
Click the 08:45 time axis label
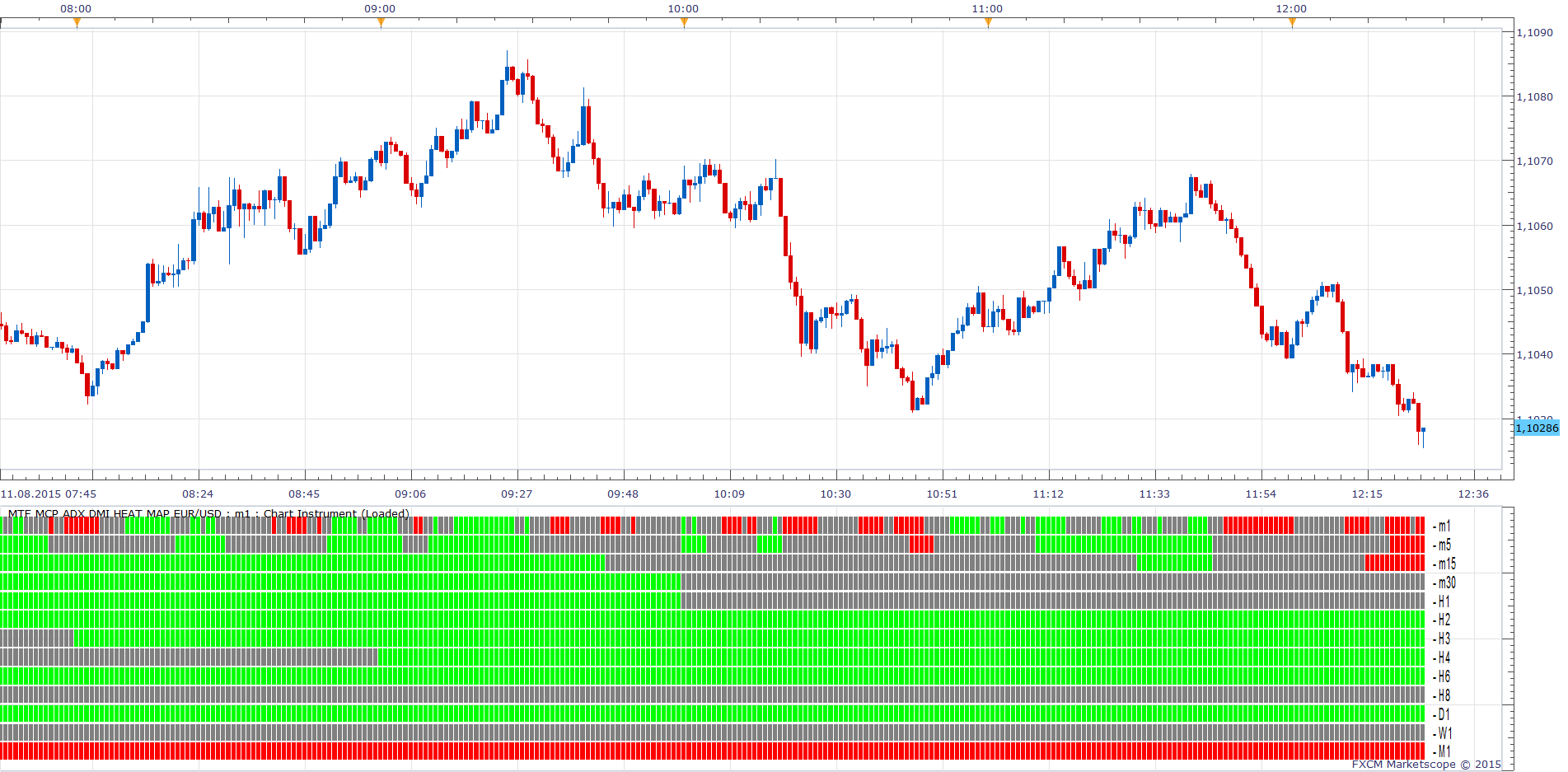pyautogui.click(x=304, y=494)
